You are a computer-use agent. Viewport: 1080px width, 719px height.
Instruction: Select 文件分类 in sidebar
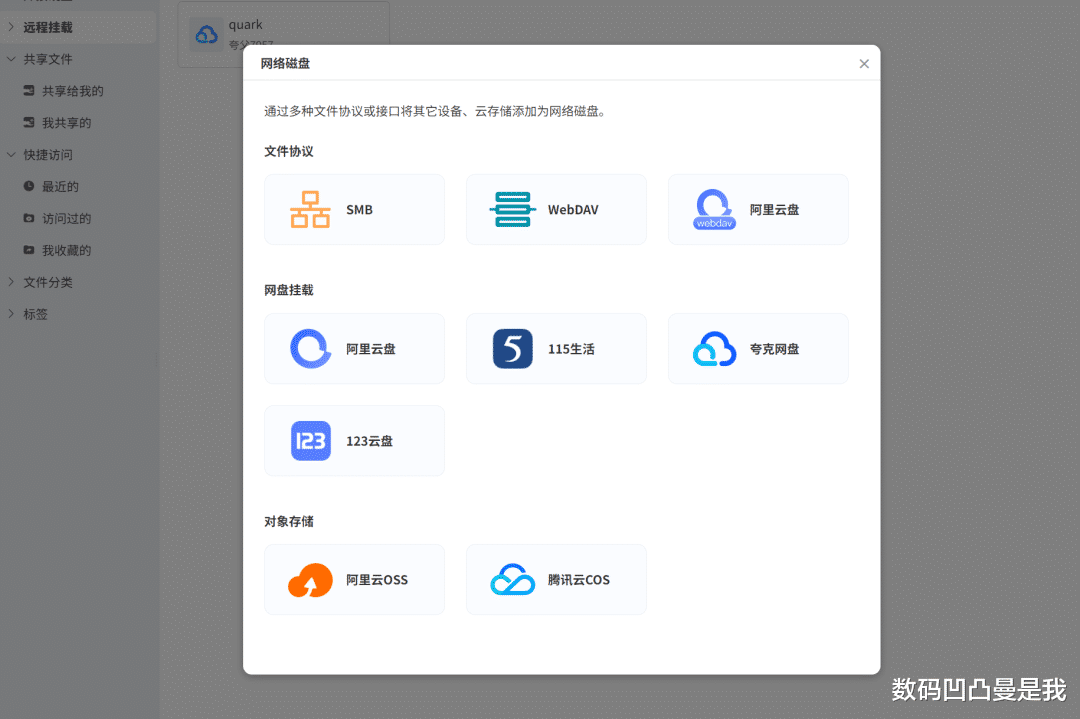(48, 282)
